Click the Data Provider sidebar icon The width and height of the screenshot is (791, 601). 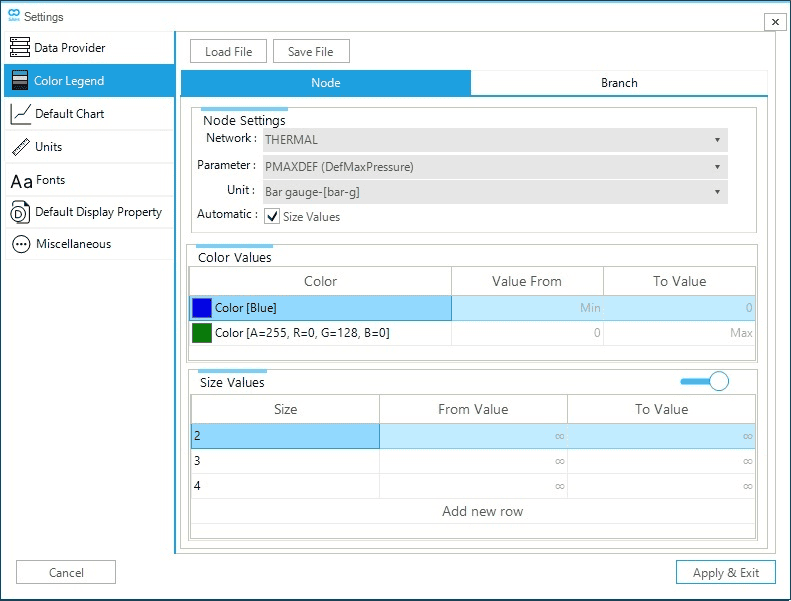[20, 48]
